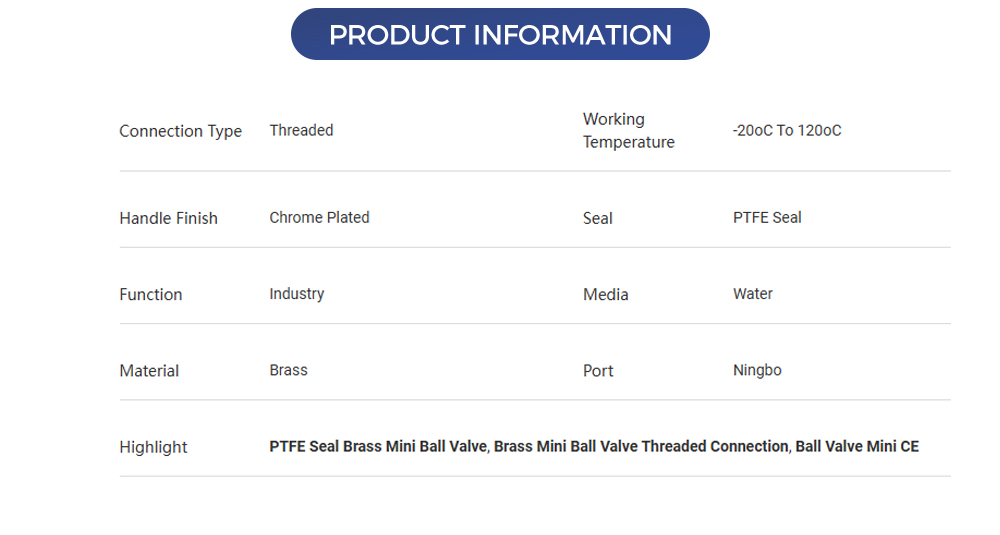Click the Media label
Image resolution: width=1000 pixels, height=535 pixels.
605,294
